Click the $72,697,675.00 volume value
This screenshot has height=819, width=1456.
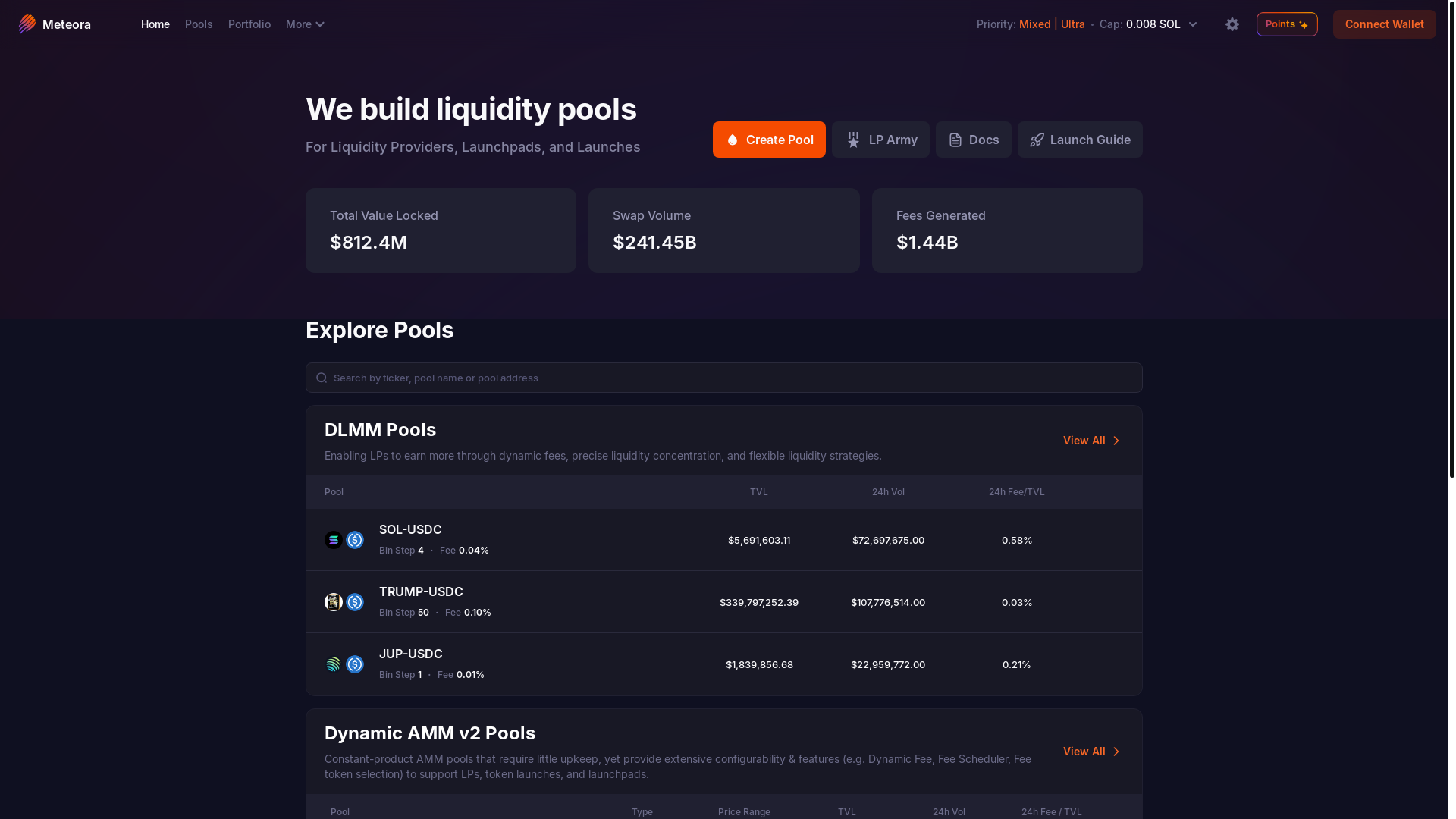click(888, 541)
